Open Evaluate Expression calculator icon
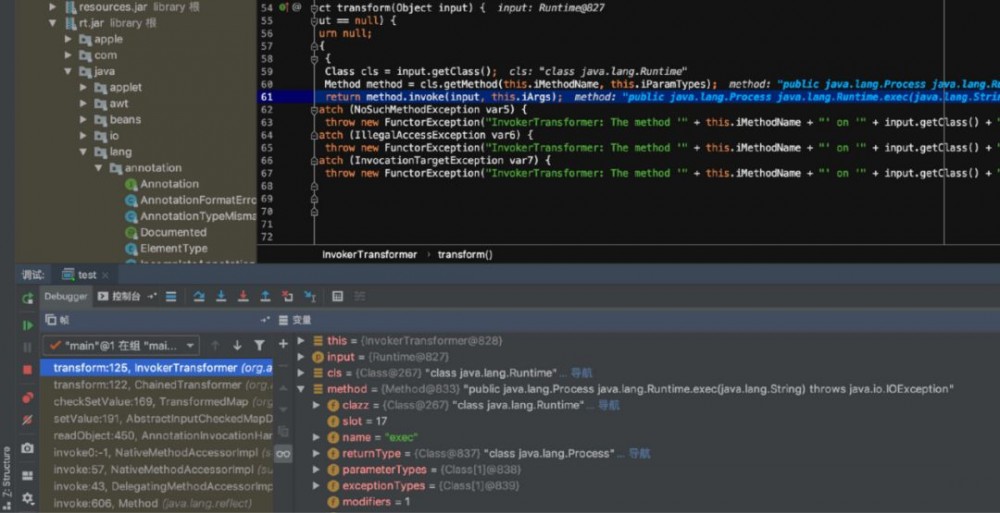Screen dimensions: 1000x513 338,297
